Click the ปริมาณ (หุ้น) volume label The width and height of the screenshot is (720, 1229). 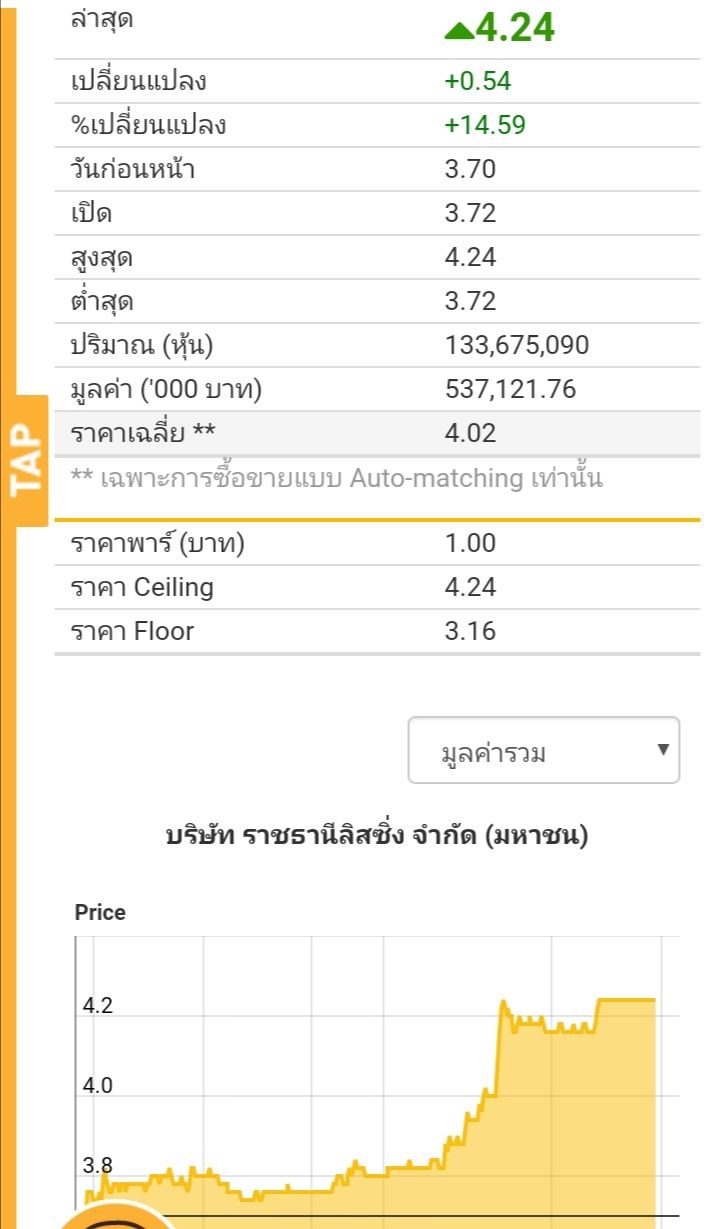coord(142,345)
